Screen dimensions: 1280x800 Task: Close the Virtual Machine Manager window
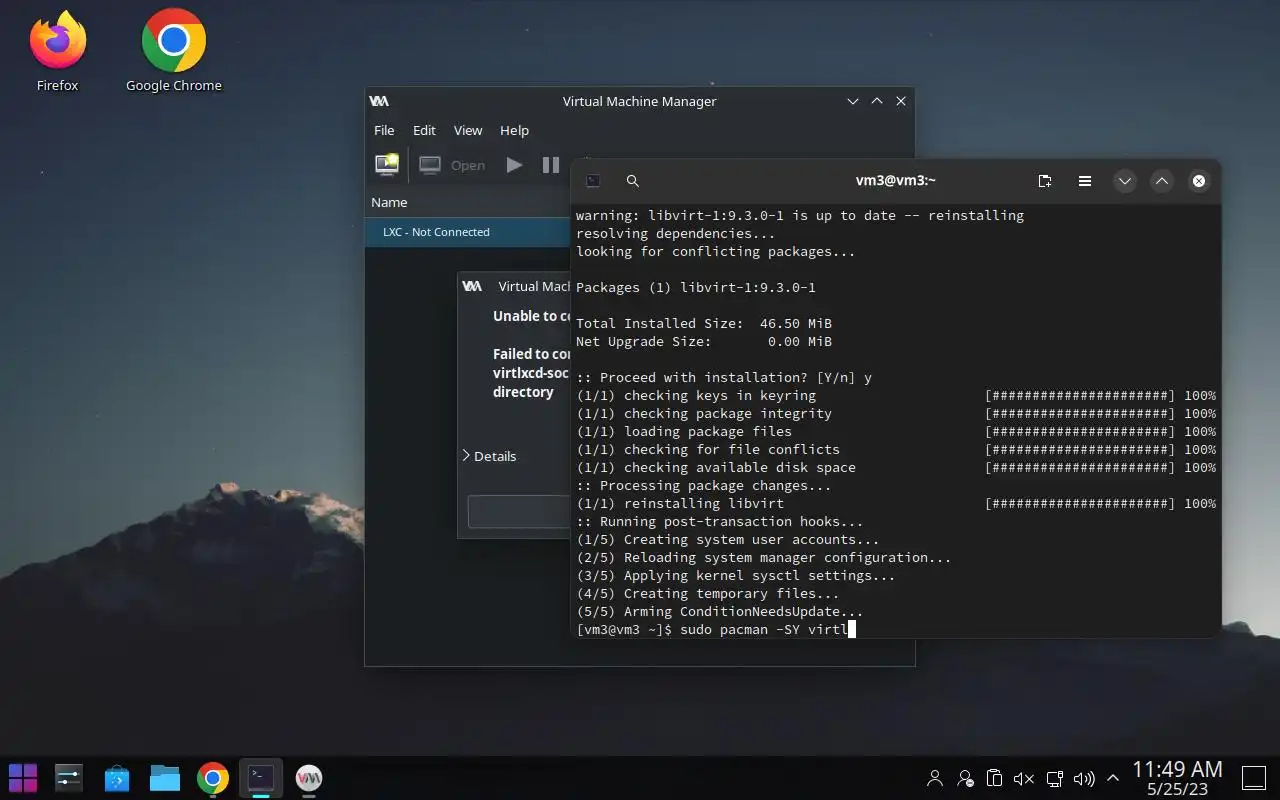[x=901, y=101]
